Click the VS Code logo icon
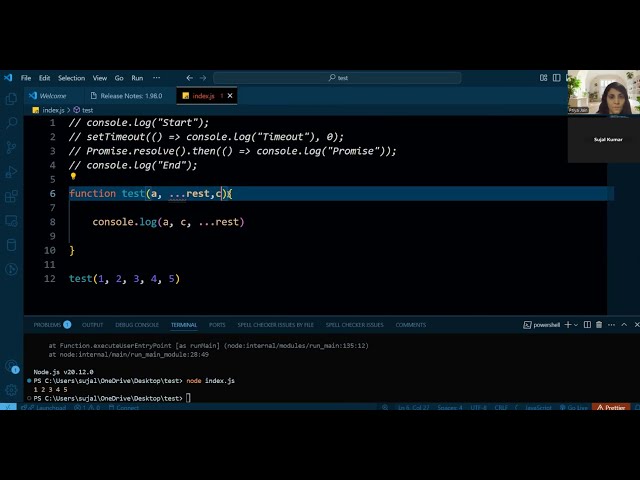640x480 pixels. [x=8, y=78]
